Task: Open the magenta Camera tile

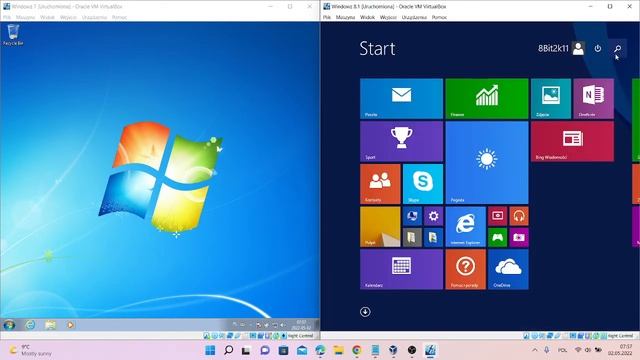Action: [x=519, y=237]
